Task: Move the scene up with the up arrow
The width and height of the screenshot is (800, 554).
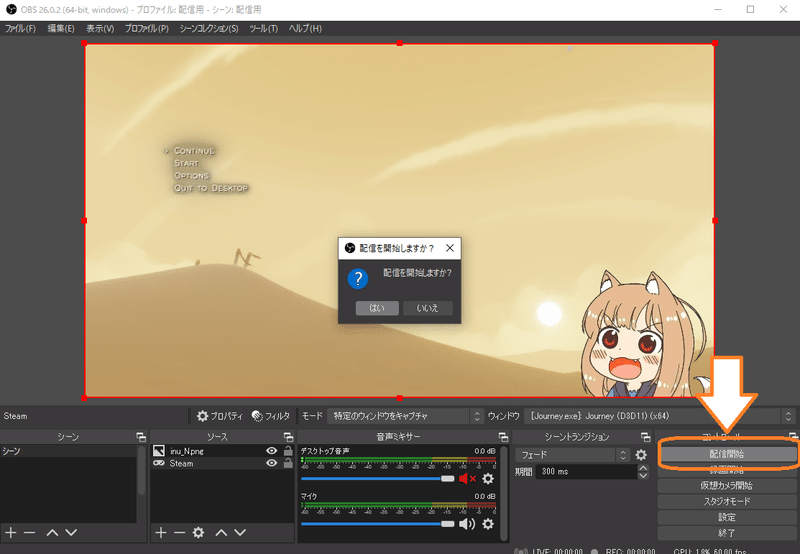Action: coord(52,533)
